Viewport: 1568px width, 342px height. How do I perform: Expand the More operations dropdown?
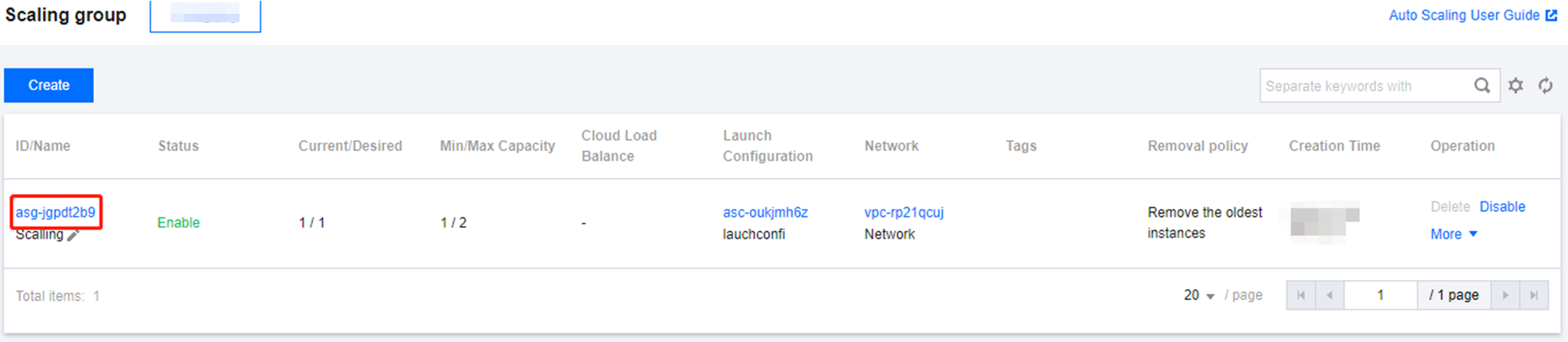1453,234
